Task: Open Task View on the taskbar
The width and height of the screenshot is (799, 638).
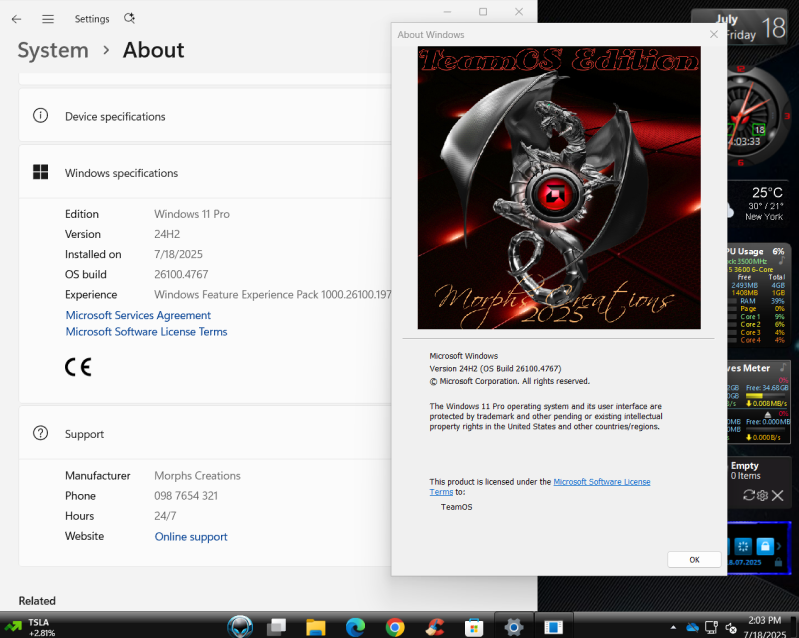Action: pos(277,627)
